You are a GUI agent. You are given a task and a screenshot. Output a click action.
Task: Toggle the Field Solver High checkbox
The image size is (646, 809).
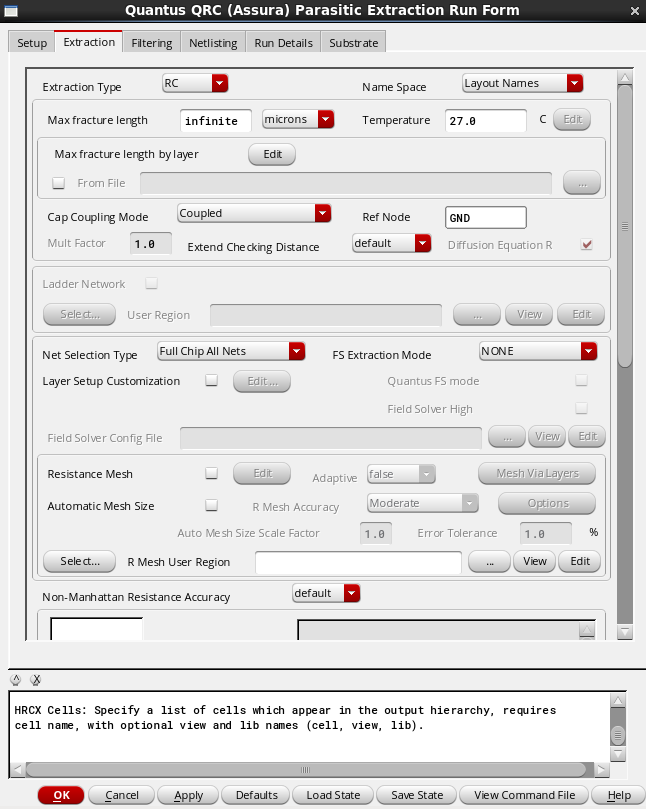(582, 408)
